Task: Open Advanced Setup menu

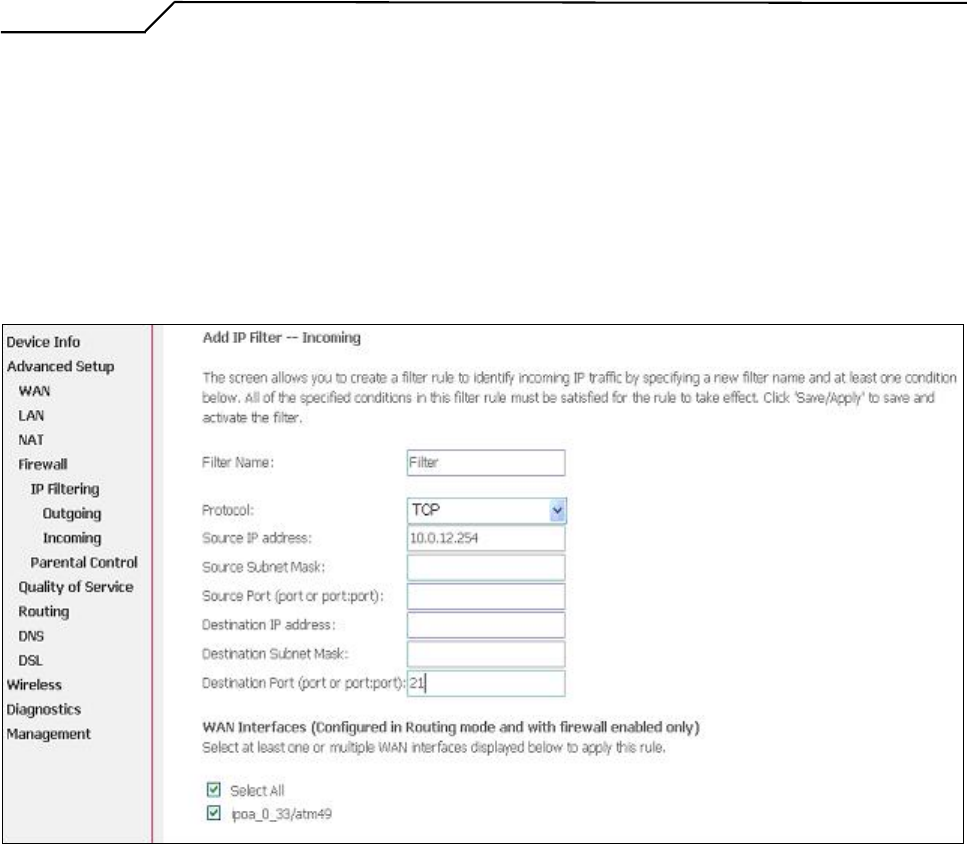Action: click(x=60, y=366)
